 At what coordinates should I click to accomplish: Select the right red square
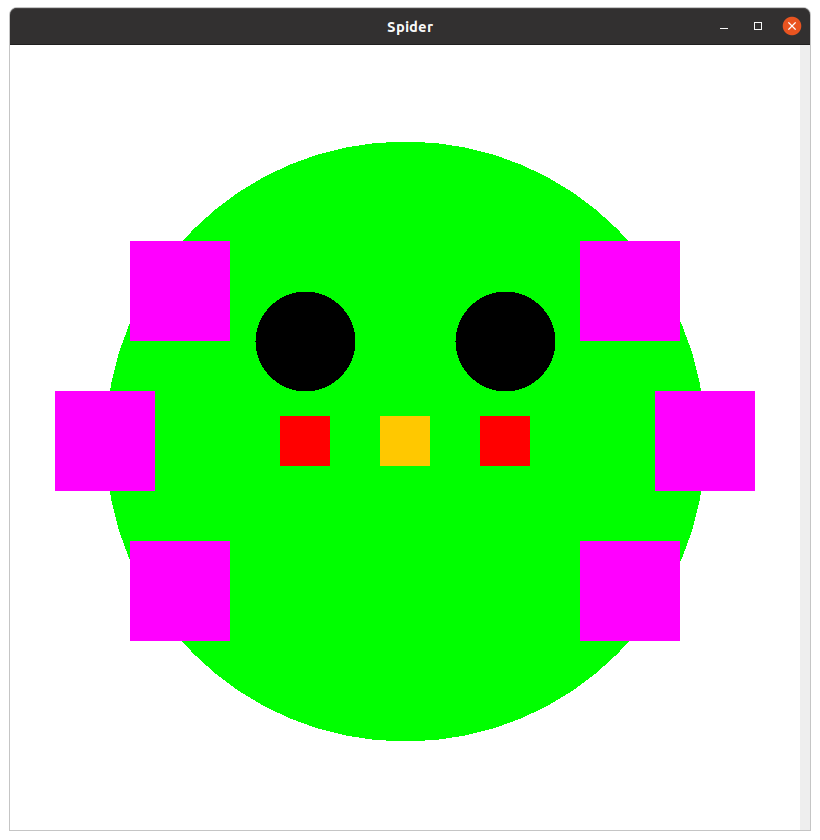coord(505,441)
